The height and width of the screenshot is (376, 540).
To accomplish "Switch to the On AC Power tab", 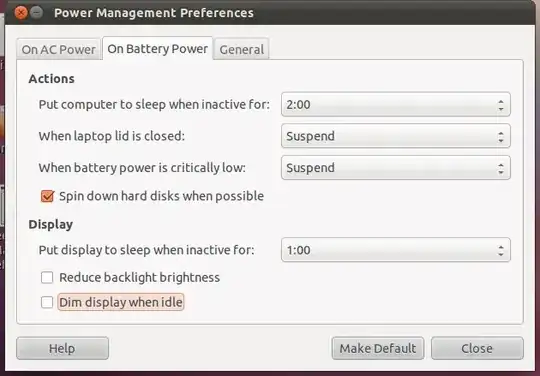I will tap(59, 49).
